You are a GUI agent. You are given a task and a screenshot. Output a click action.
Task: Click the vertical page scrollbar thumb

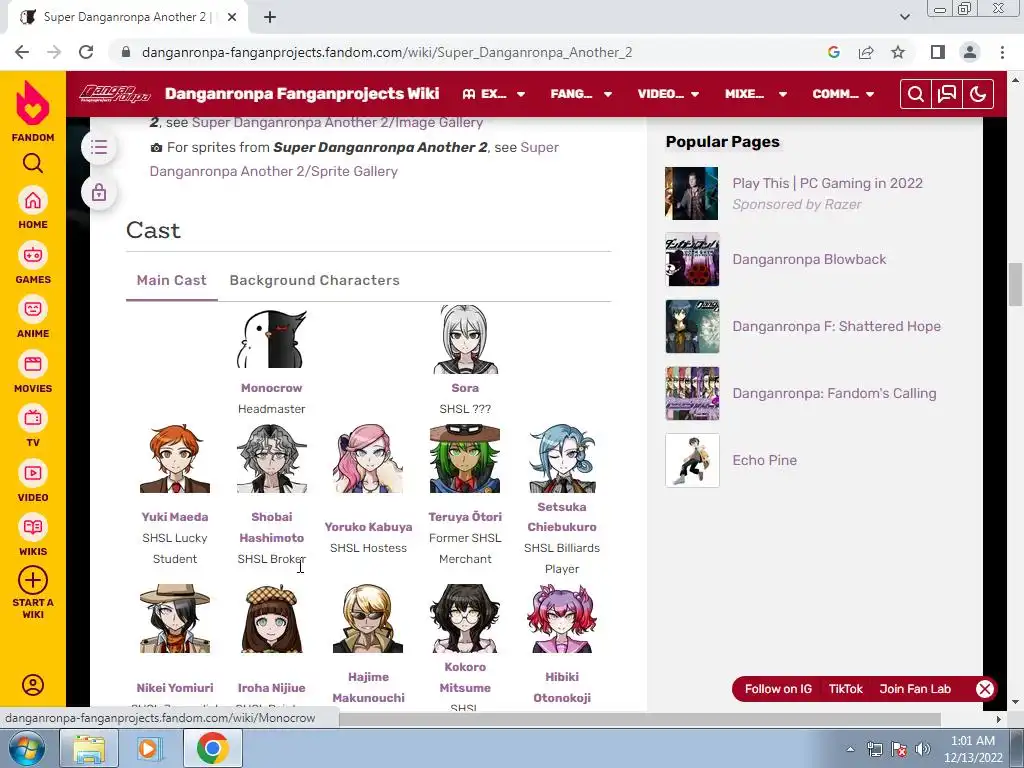click(1015, 285)
